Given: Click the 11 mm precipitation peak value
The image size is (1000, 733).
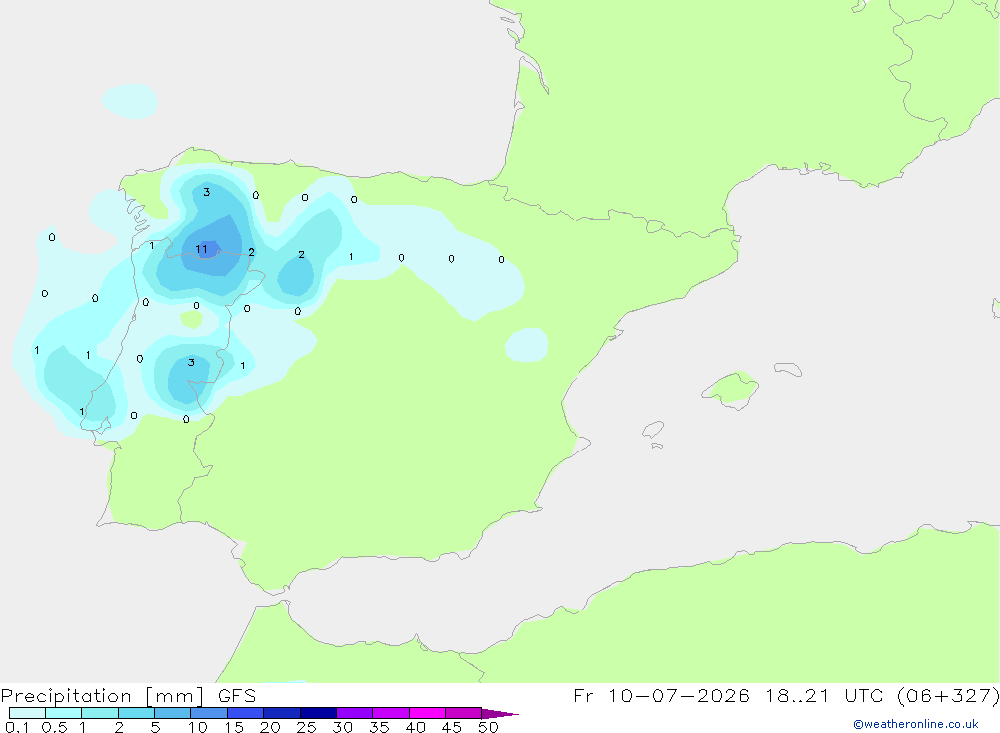Looking at the screenshot, I should pos(202,249).
